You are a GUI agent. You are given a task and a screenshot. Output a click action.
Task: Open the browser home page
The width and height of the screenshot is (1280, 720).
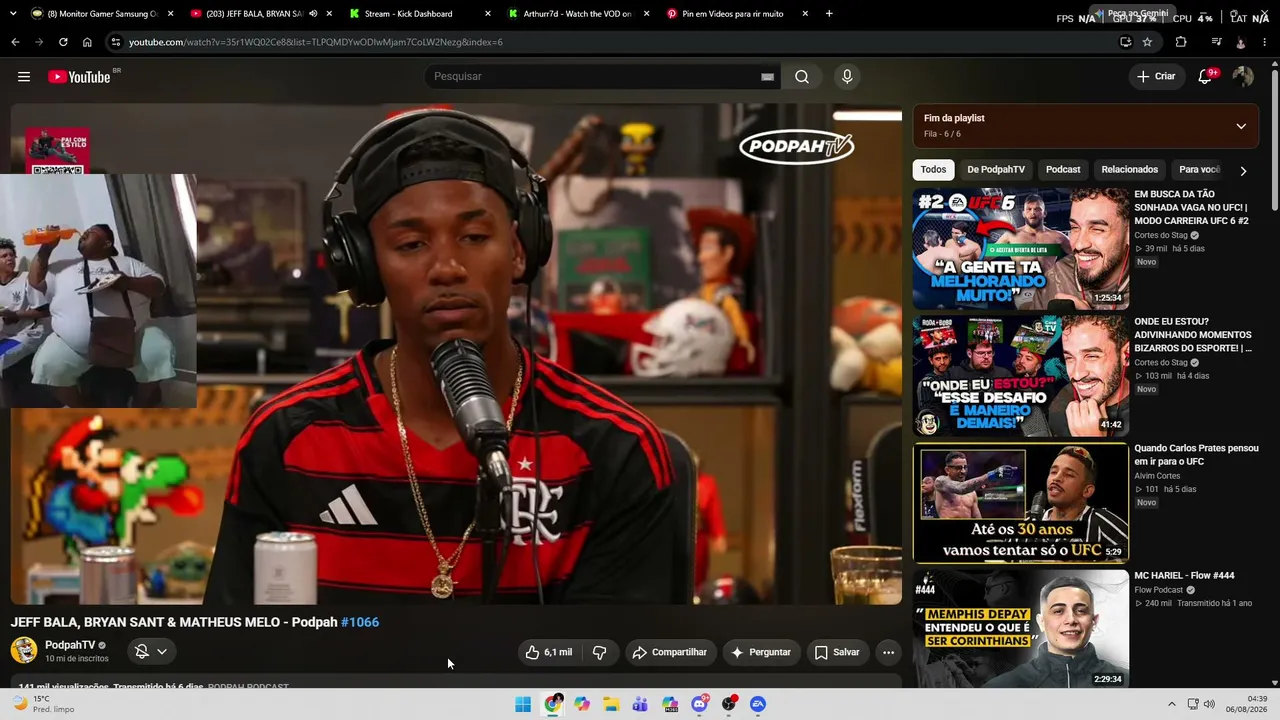tap(87, 42)
